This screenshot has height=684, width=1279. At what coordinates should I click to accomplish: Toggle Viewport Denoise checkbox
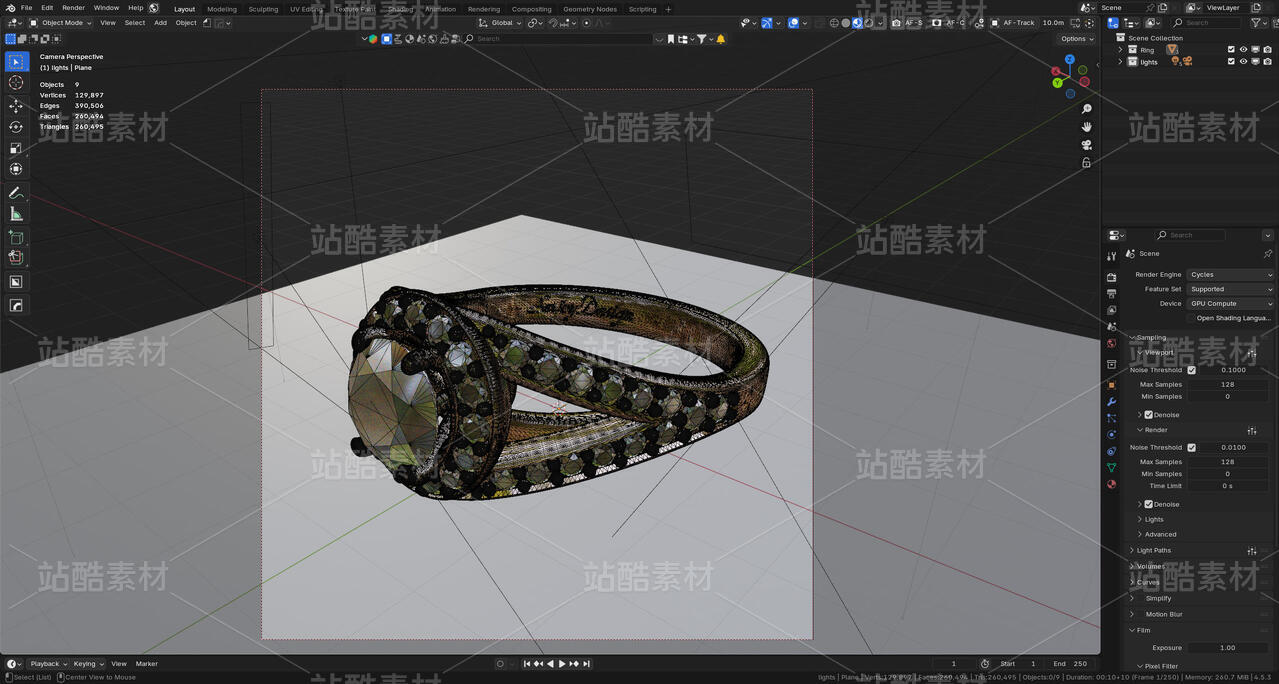(x=1148, y=414)
